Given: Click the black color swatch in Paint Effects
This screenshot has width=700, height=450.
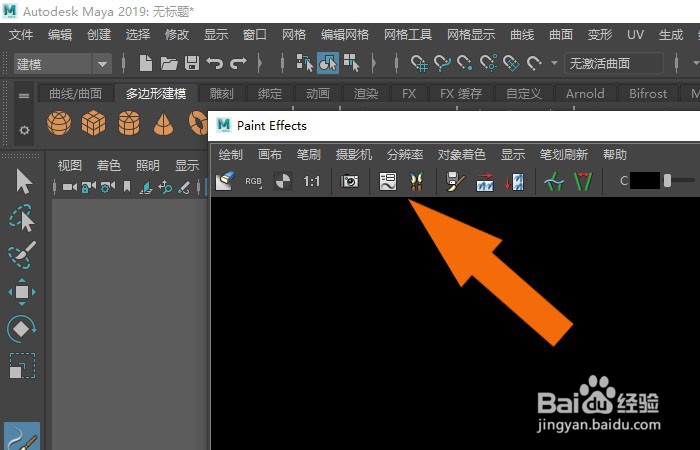Looking at the screenshot, I should 645,181.
